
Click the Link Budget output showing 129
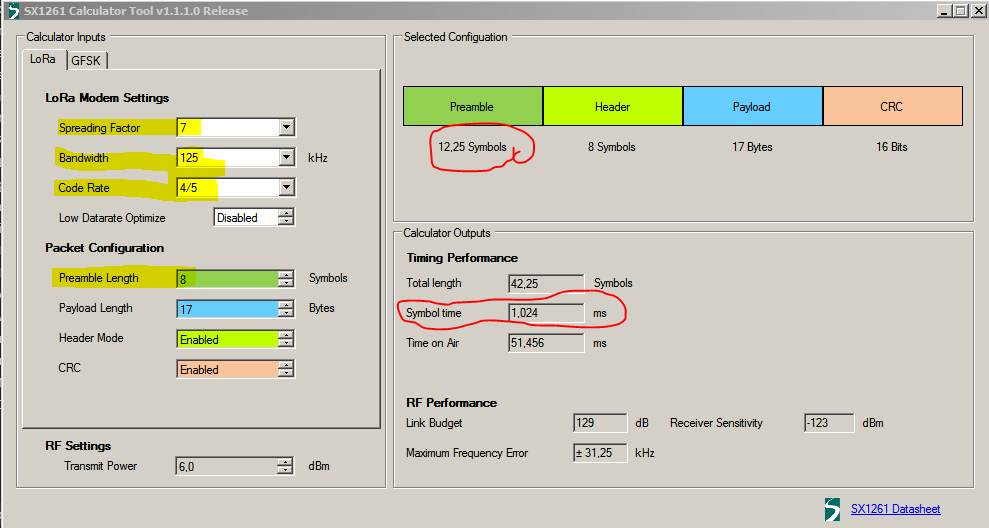(600, 423)
